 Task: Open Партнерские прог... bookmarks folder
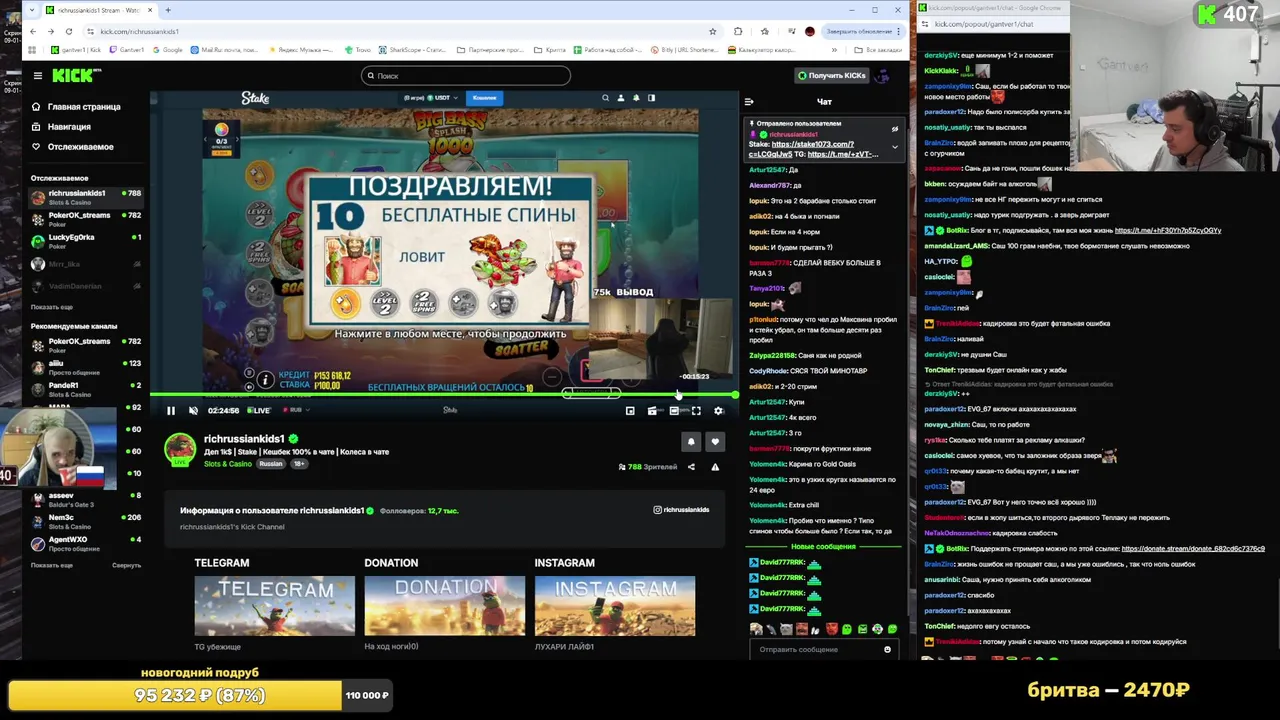(489, 49)
